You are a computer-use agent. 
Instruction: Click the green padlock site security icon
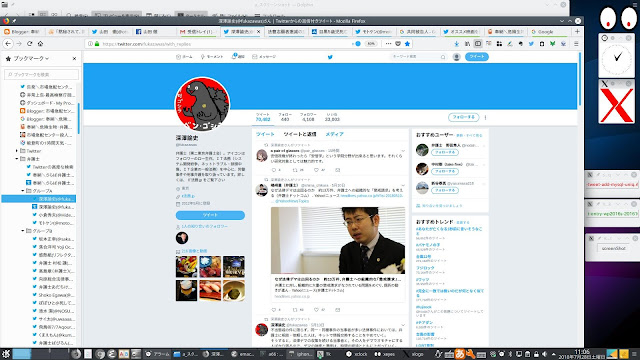tap(97, 44)
